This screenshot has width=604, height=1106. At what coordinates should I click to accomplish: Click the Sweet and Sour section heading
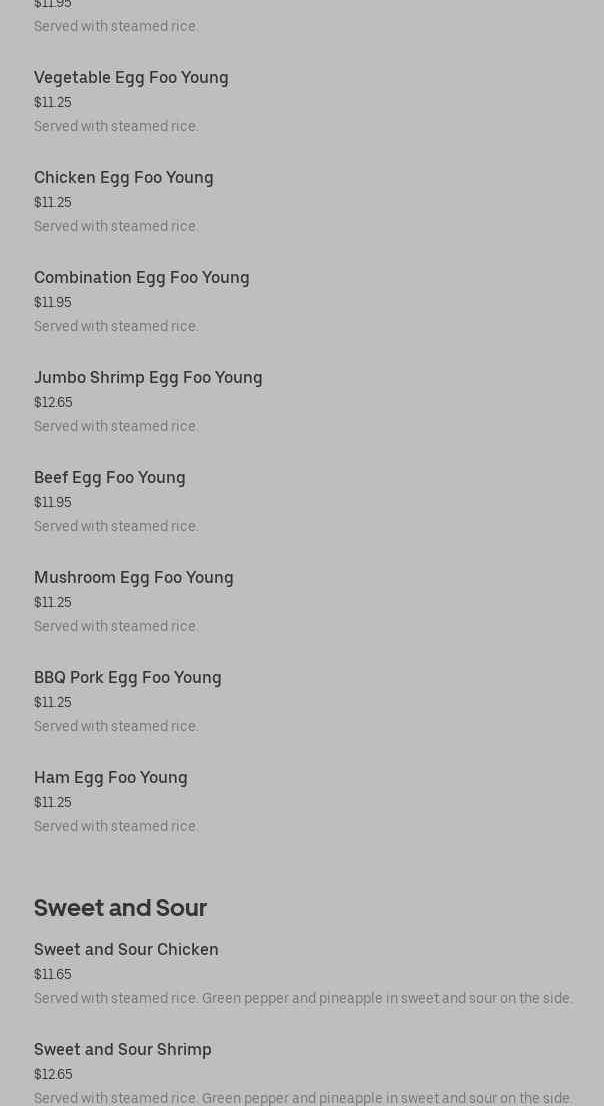(120, 908)
